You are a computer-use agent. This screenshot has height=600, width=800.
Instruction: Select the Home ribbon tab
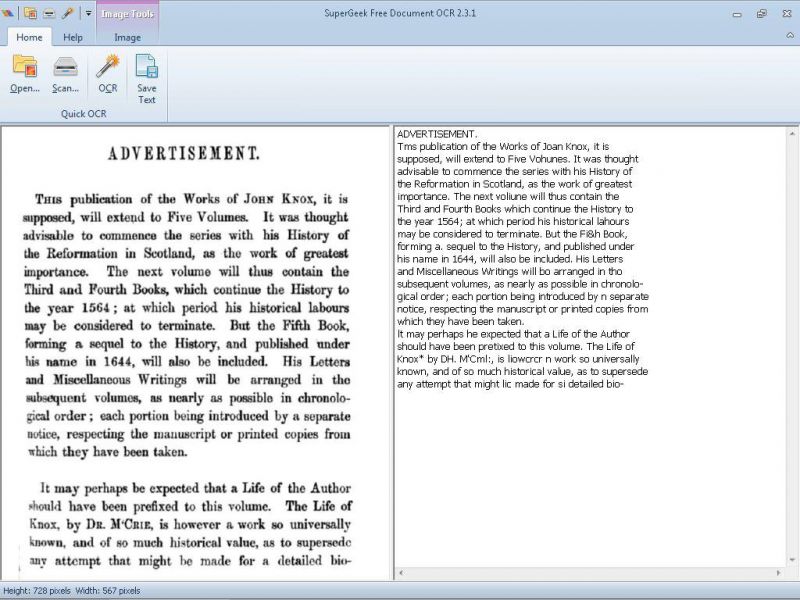29,37
